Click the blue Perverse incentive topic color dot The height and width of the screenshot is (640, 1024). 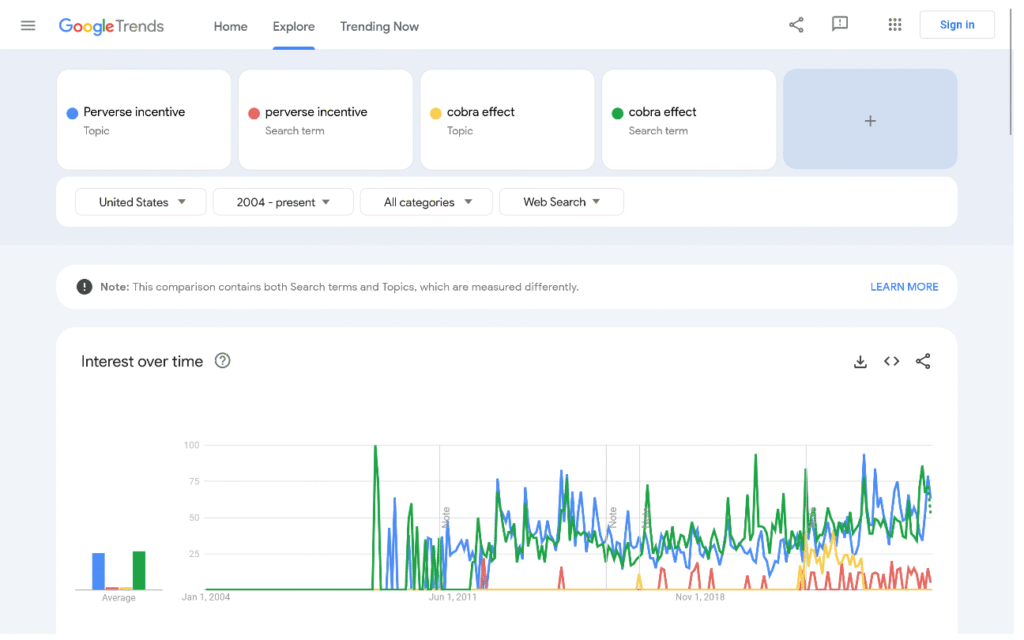click(x=72, y=113)
